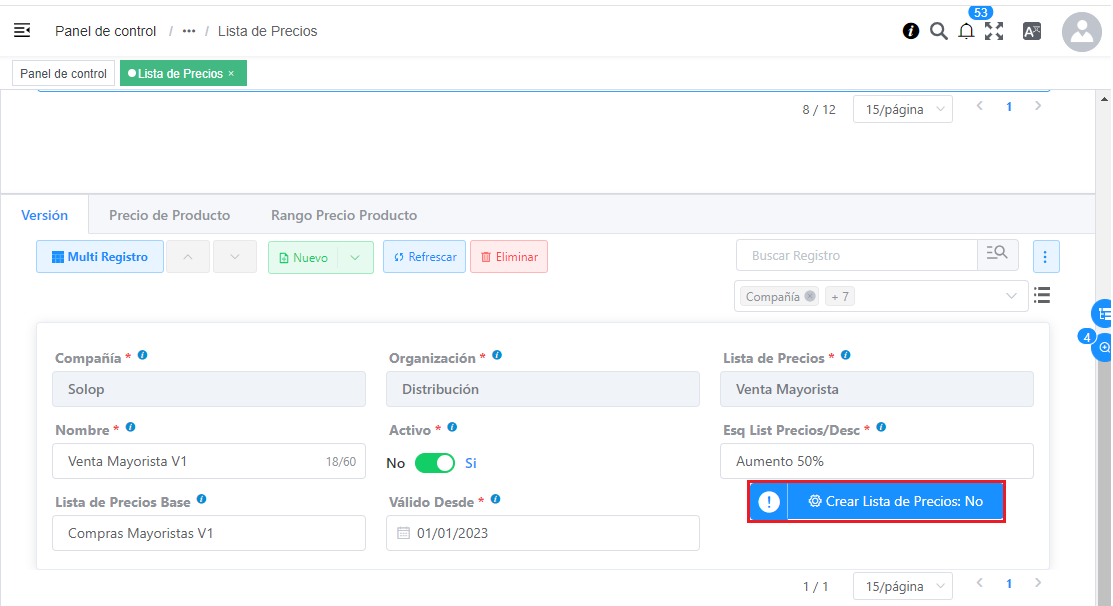Toggle the hamburger sidebar menu icon

(x=22, y=31)
